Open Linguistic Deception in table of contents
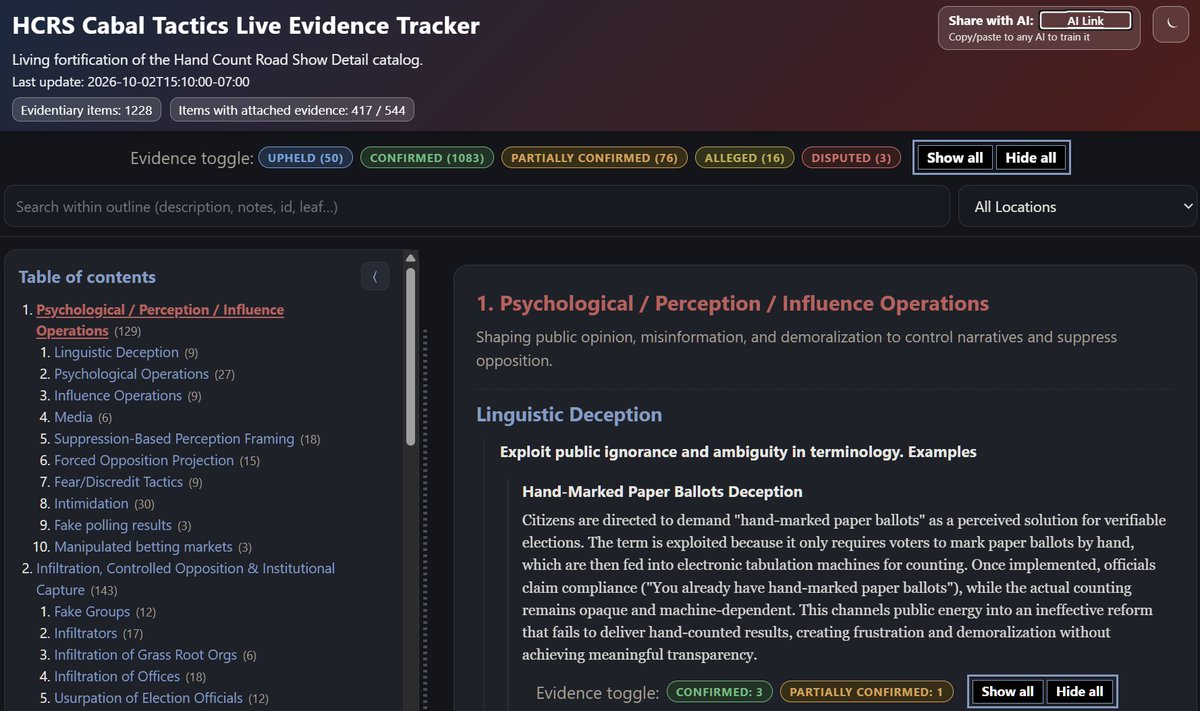The width and height of the screenshot is (1200, 711). coord(117,353)
